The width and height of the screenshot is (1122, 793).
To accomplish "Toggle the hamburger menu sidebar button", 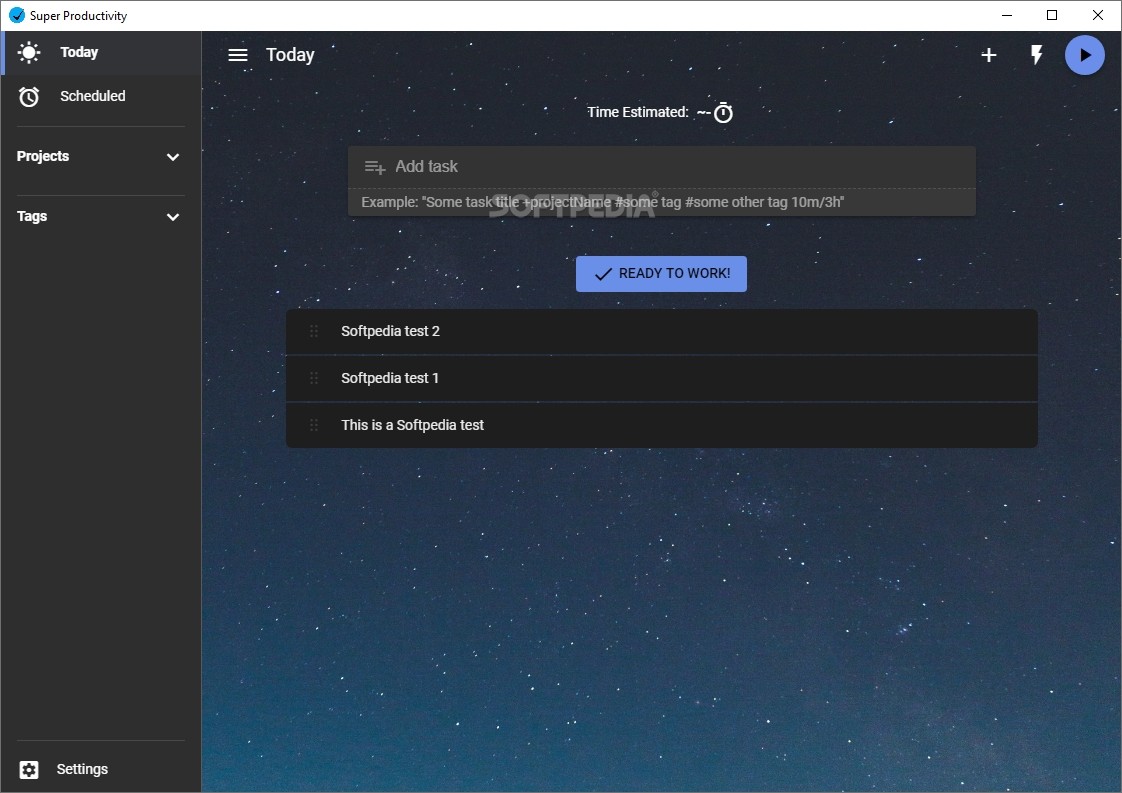I will [x=238, y=55].
